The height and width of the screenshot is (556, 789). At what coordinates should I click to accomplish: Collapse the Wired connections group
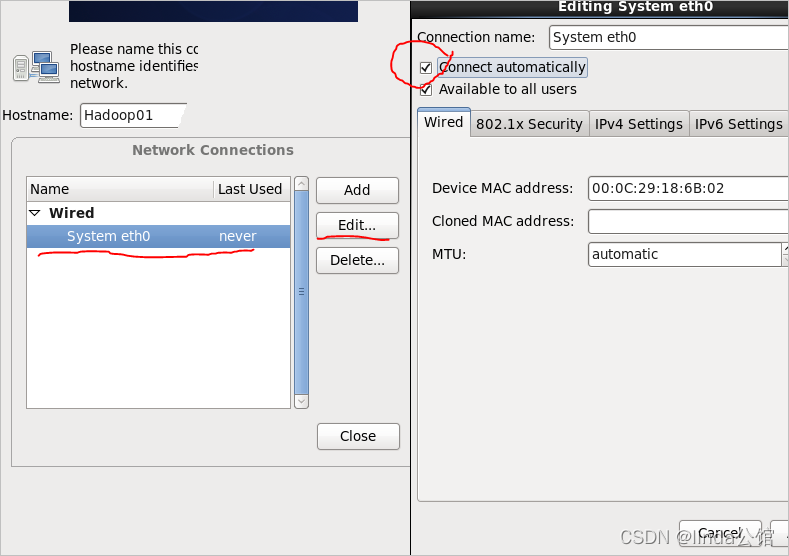click(35, 213)
